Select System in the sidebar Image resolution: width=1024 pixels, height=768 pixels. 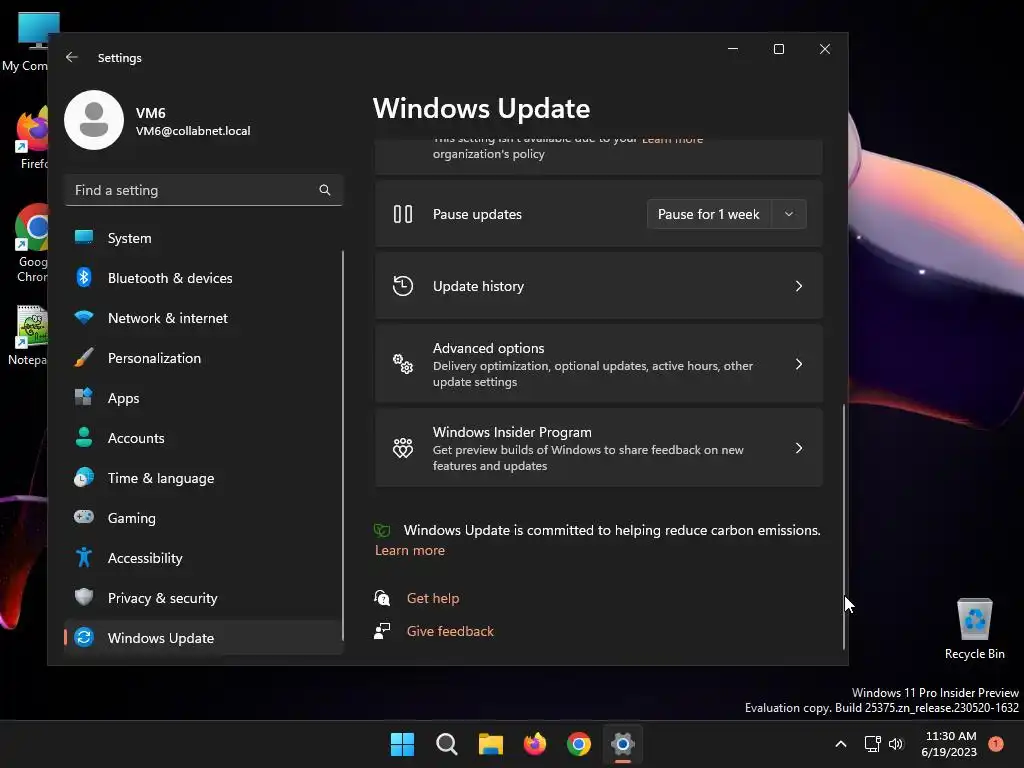coord(204,238)
